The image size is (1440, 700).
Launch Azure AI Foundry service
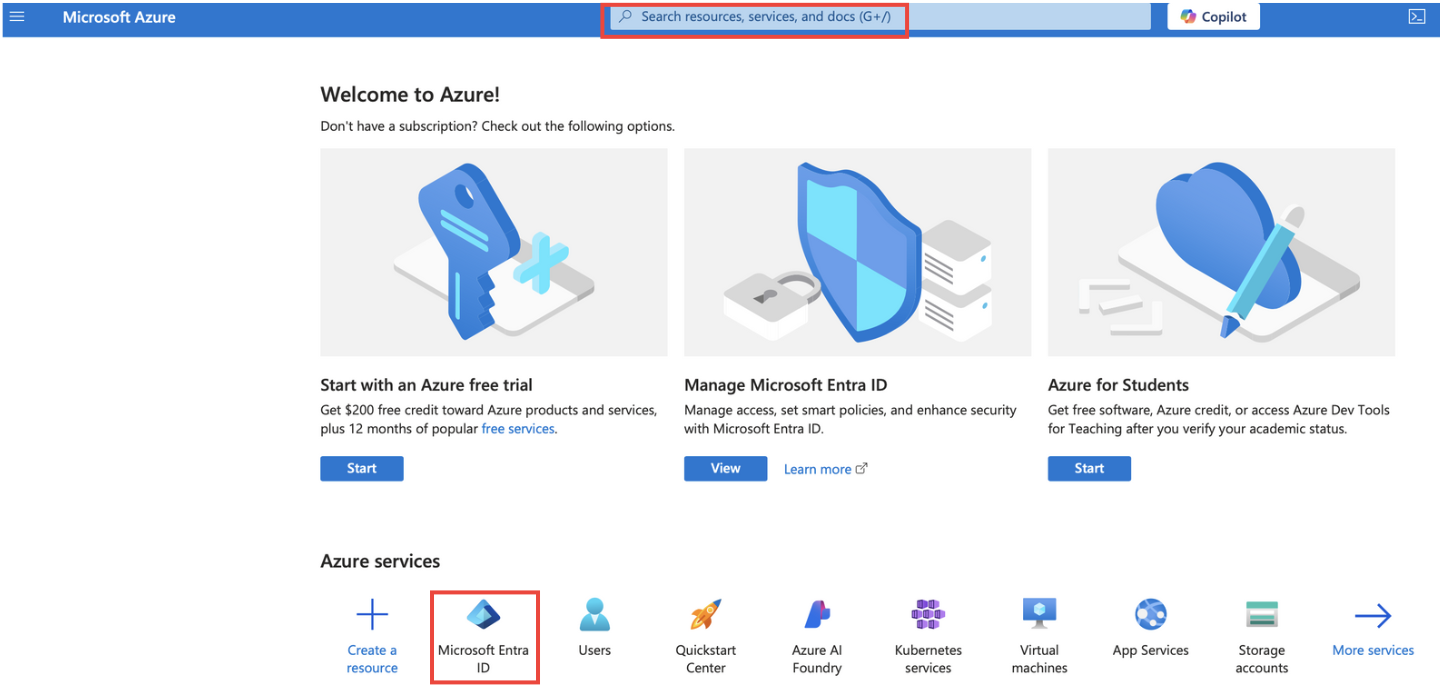click(816, 614)
